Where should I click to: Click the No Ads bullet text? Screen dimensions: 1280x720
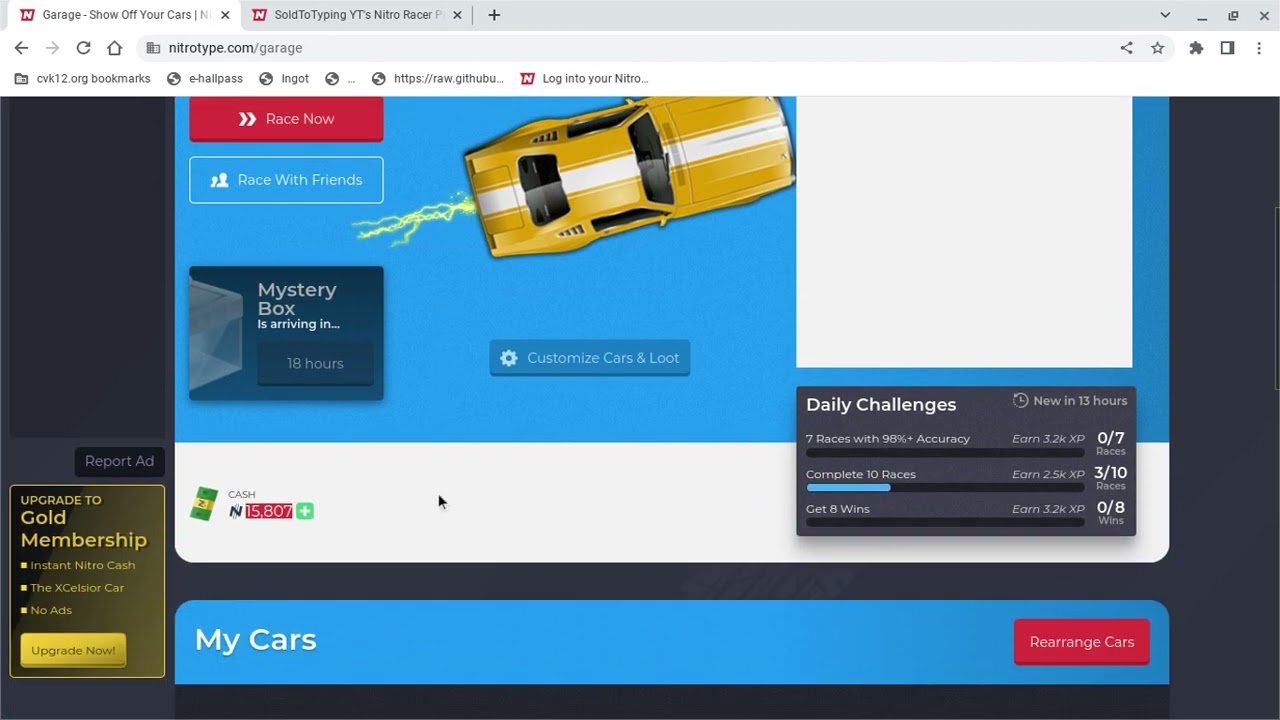[x=51, y=610]
